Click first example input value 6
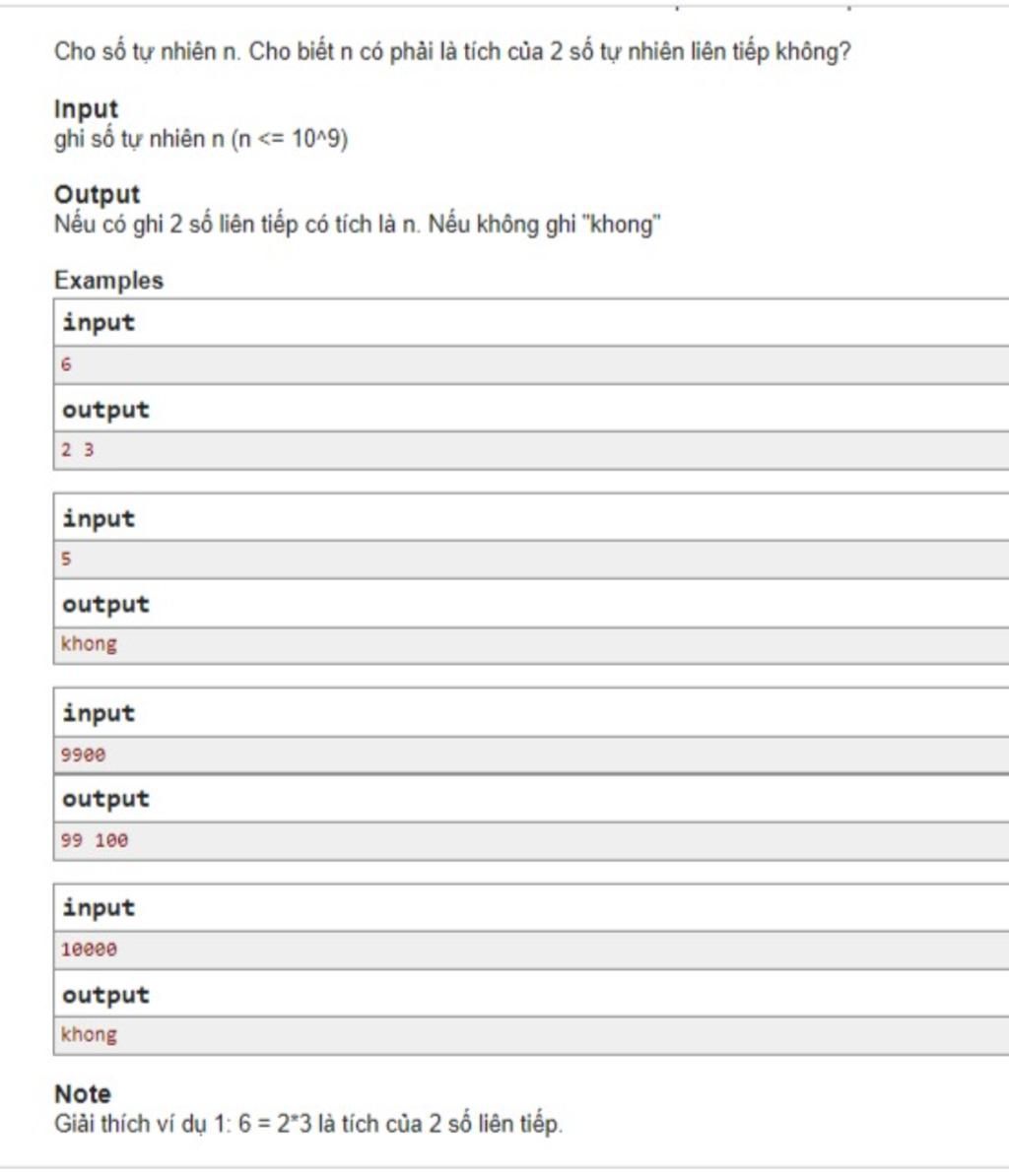This screenshot has width=1009, height=1176. pyautogui.click(x=66, y=364)
